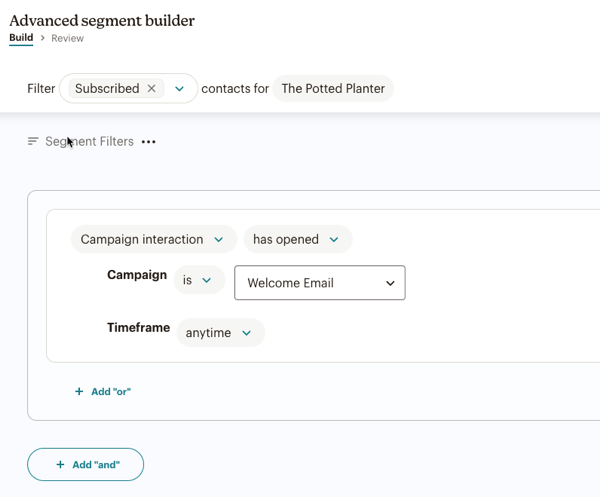Click the Segment Filters list icon
600x497 pixels.
coord(33,142)
